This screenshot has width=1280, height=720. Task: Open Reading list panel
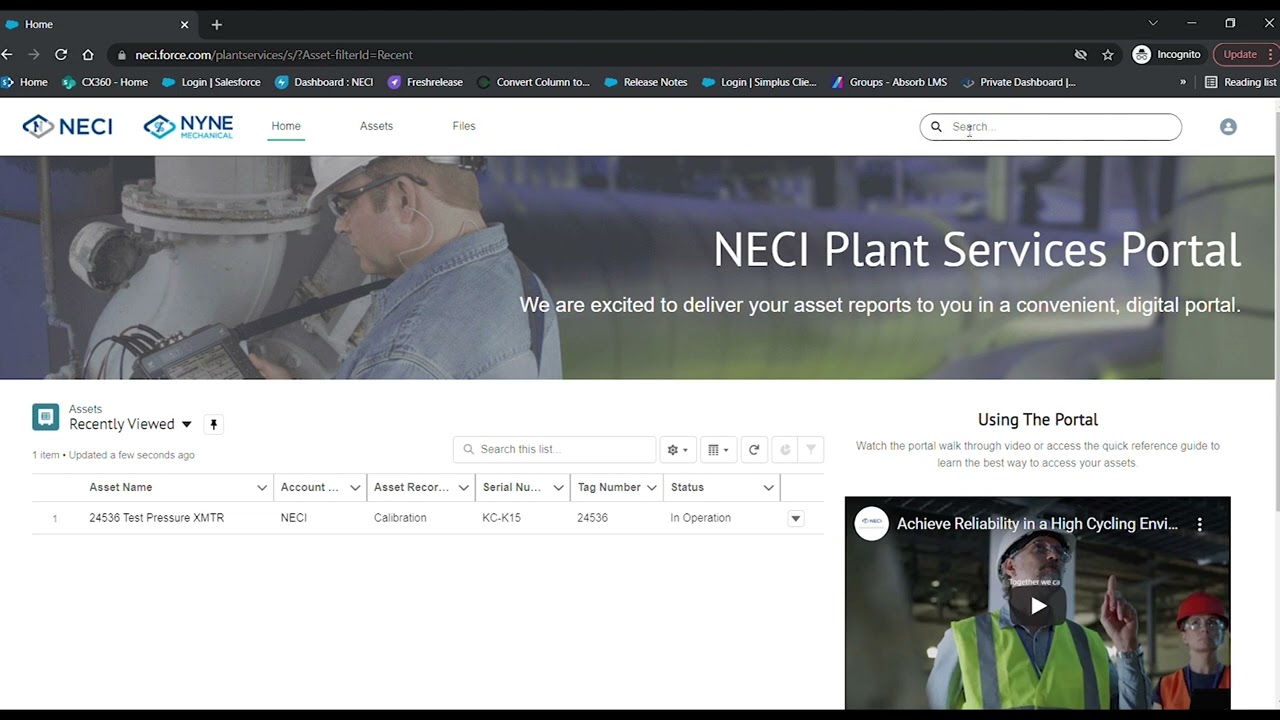pyautogui.click(x=1240, y=82)
